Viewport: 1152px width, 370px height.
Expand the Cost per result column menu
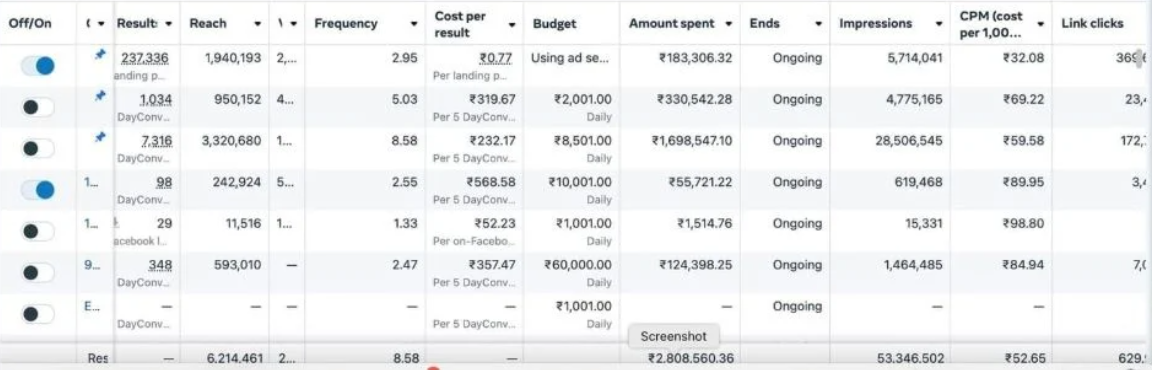coord(512,24)
